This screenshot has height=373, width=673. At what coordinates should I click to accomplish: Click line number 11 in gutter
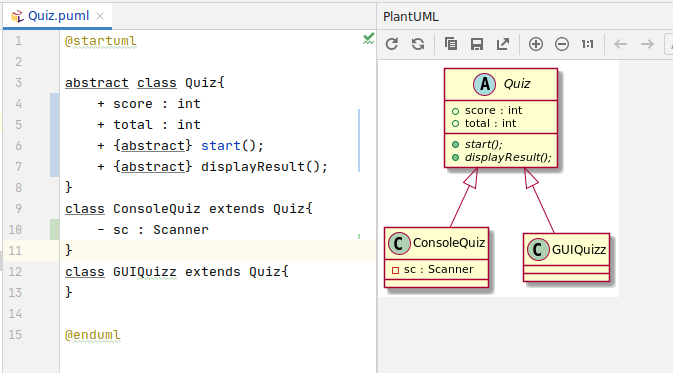(x=15, y=250)
